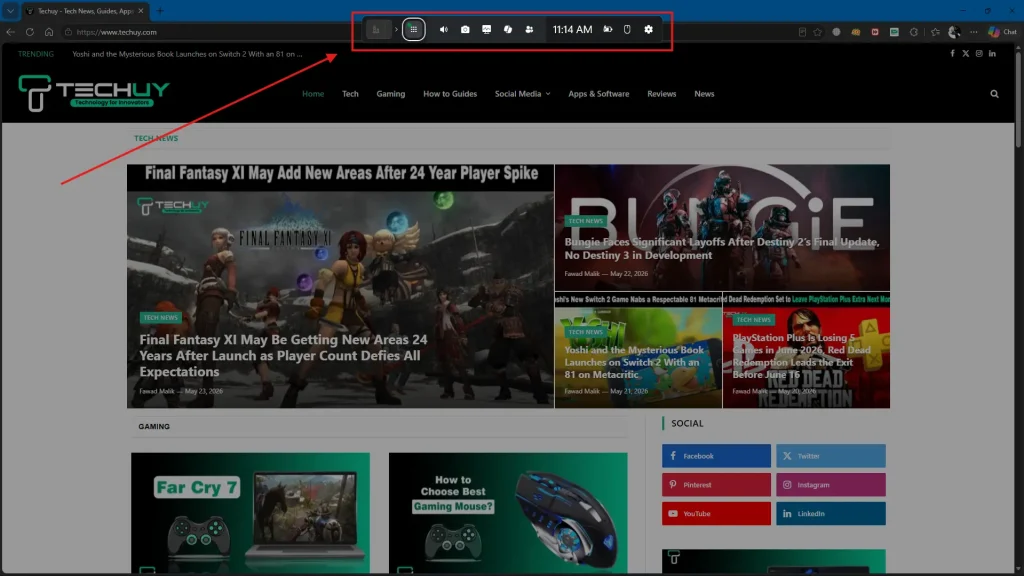The height and width of the screenshot is (576, 1024).
Task: Open Bungie Faces Significant Layoffs article
Action: pos(722,248)
